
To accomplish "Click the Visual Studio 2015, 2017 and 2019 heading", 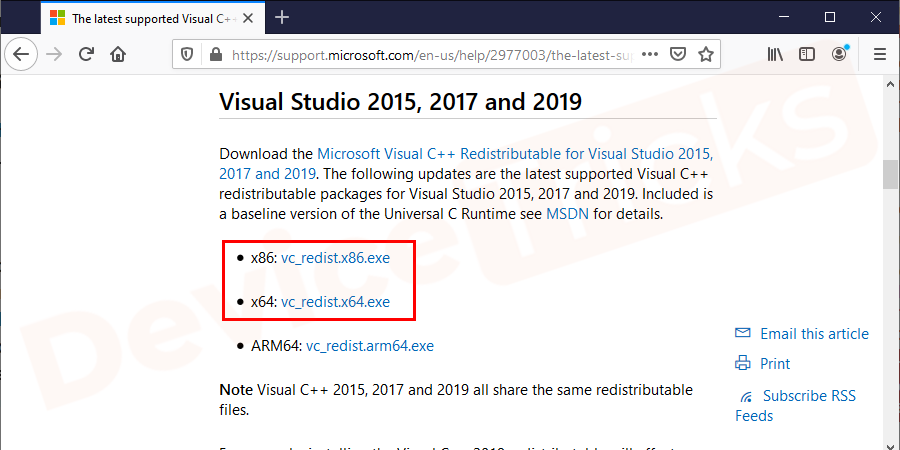I will point(401,102).
